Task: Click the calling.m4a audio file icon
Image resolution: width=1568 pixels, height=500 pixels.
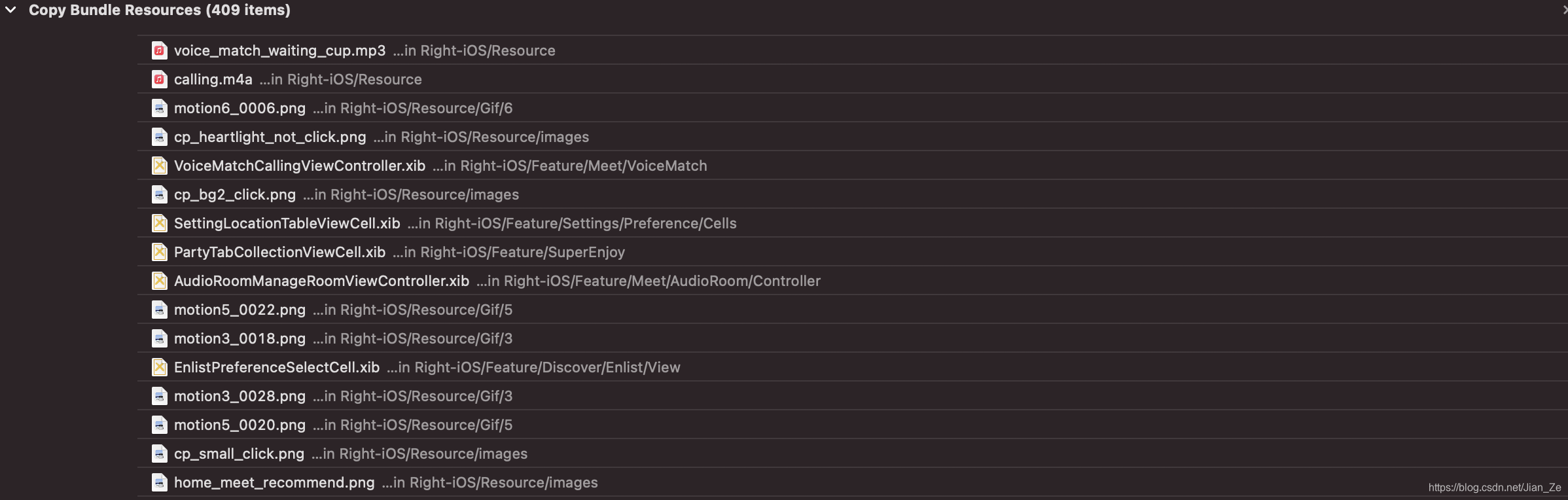Action: tap(160, 79)
